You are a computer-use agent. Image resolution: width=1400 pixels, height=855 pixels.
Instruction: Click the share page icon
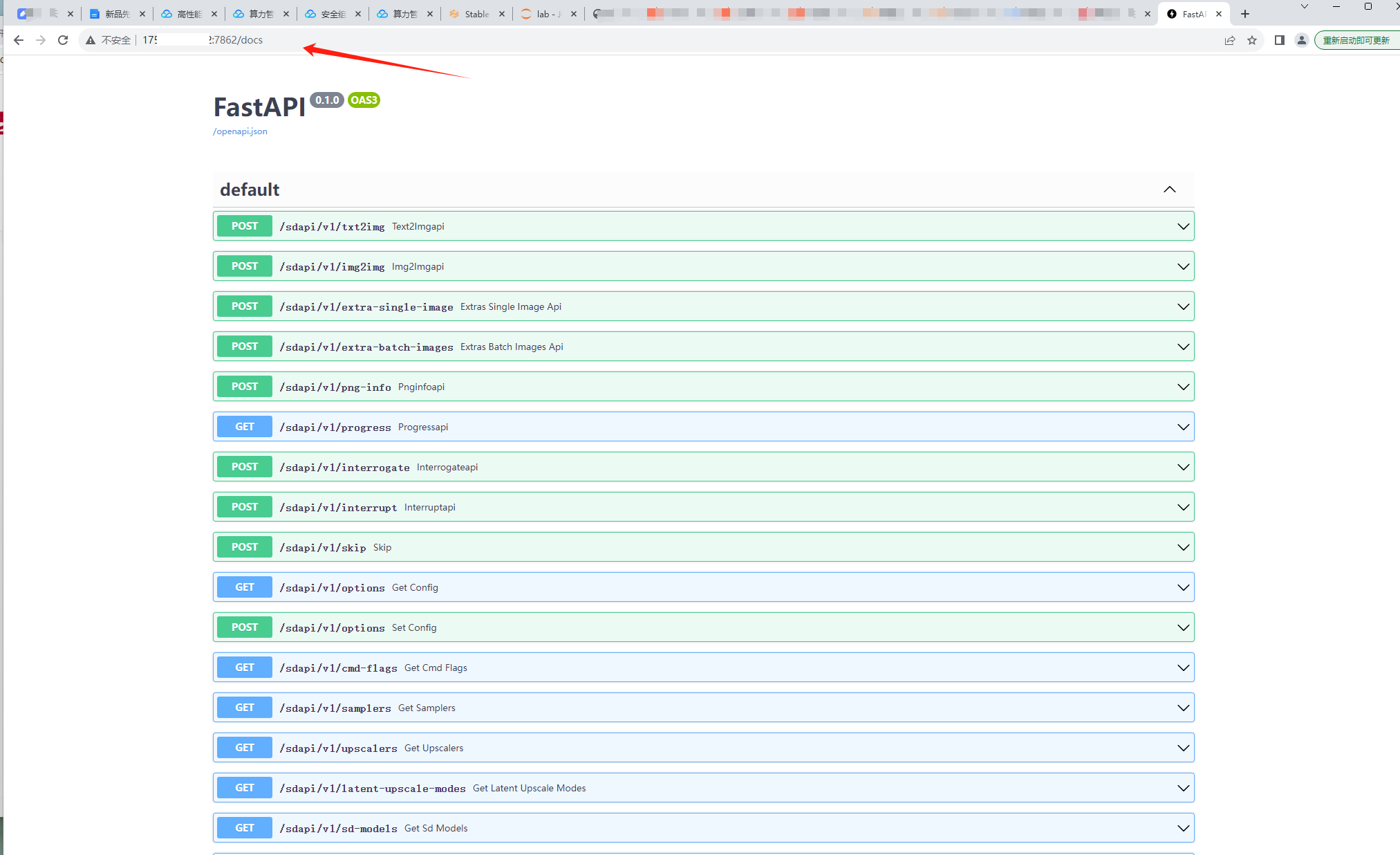(1230, 40)
